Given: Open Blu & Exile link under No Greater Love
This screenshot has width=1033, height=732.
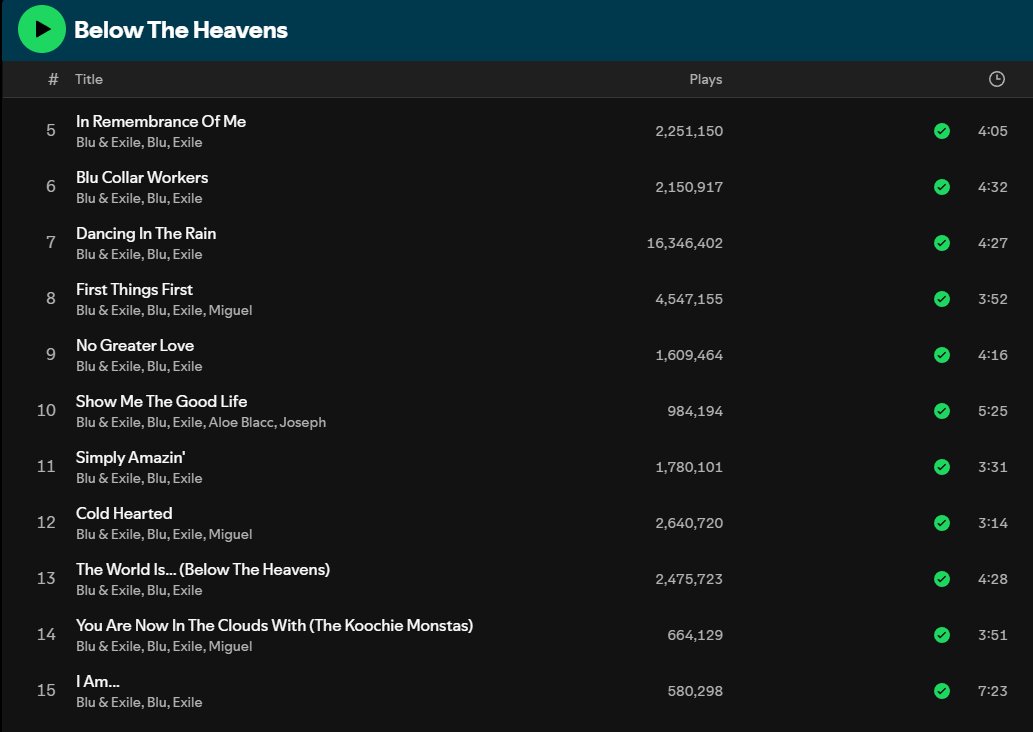Looking at the screenshot, I should (x=108, y=366).
